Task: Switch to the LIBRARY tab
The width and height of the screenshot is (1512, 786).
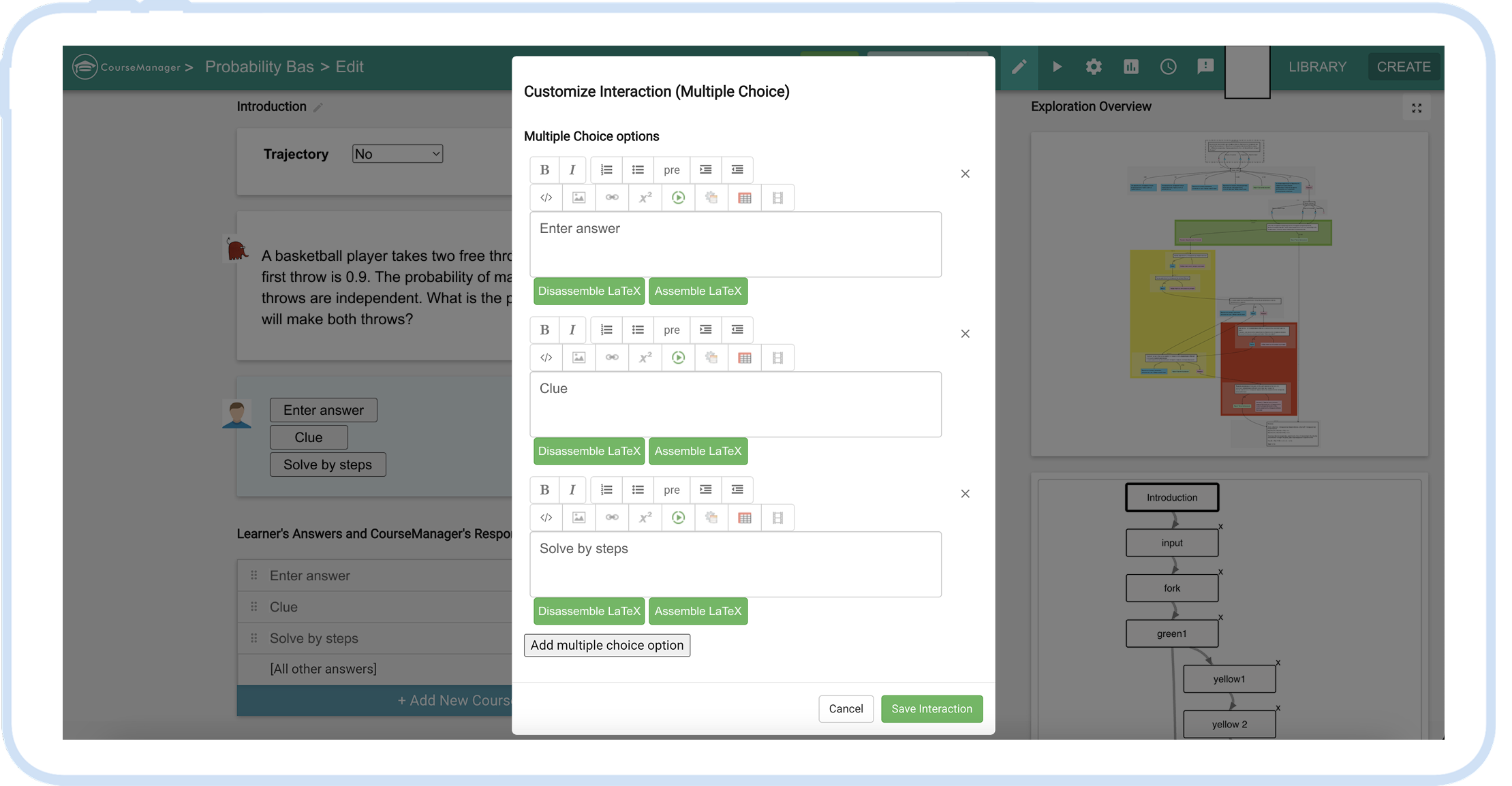Action: click(1316, 66)
